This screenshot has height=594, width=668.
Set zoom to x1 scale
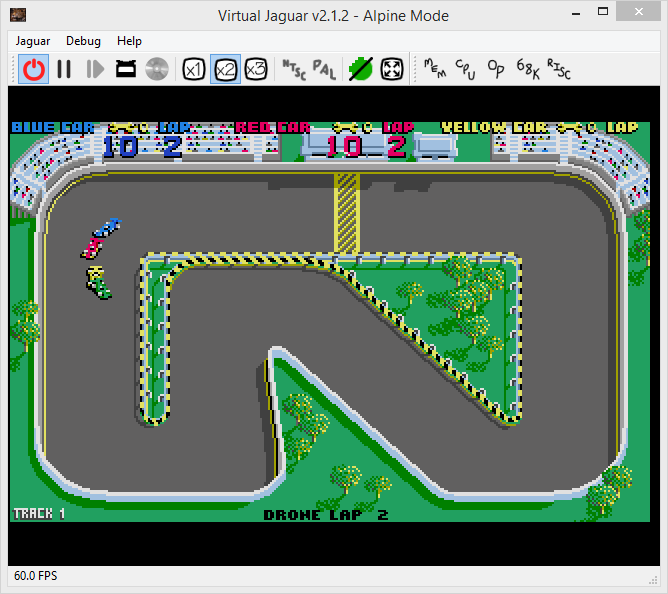(x=194, y=69)
